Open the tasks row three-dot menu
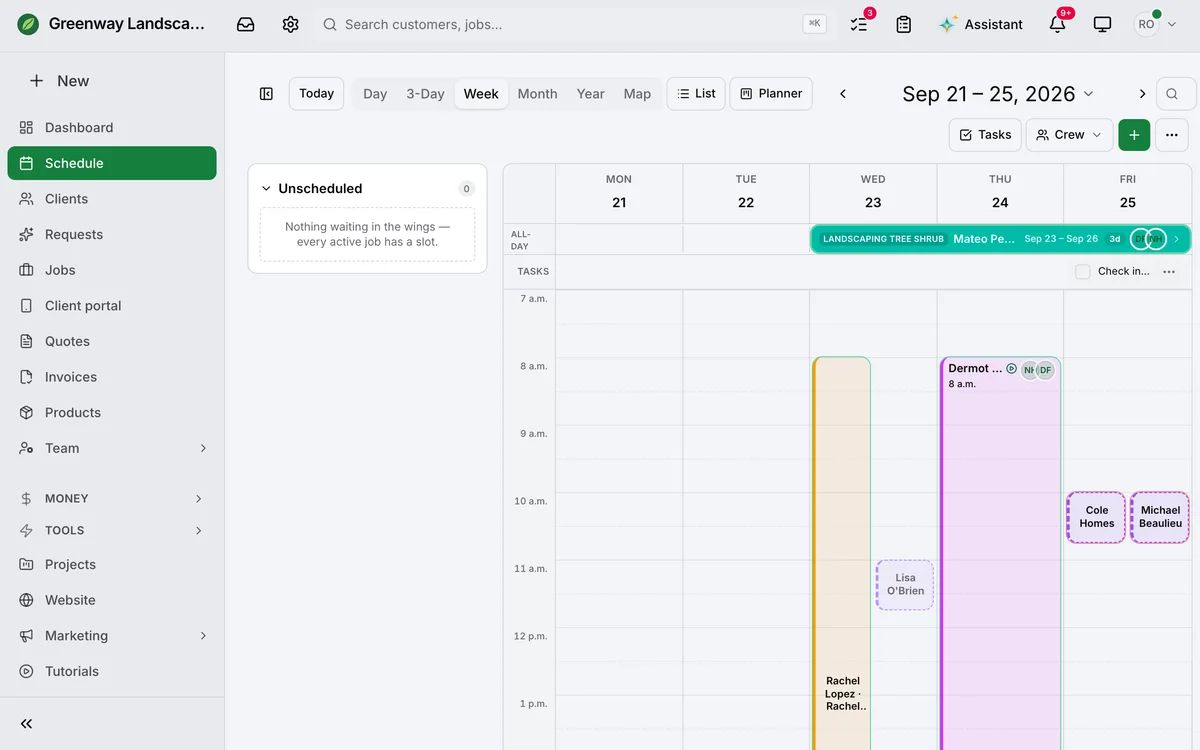The image size is (1200, 750). [1169, 272]
